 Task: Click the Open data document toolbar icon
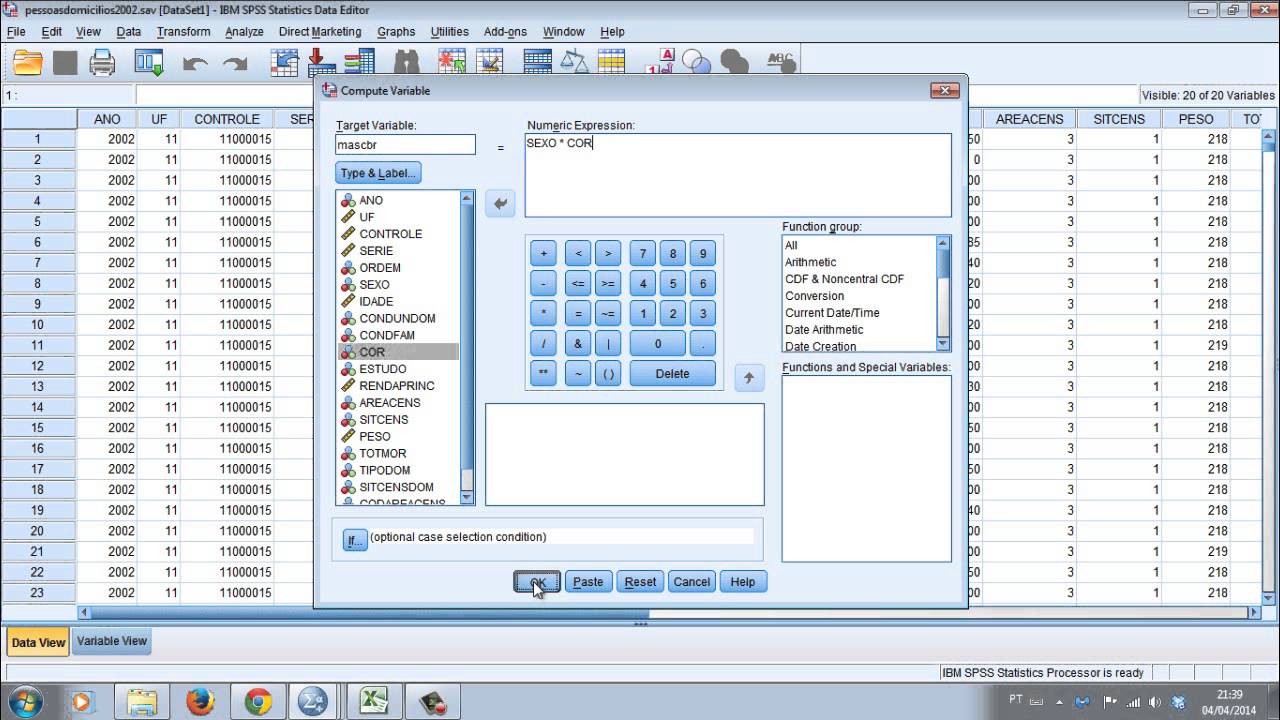tap(28, 64)
